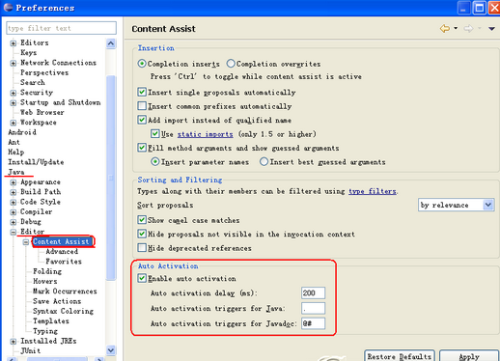Expand the Appearance node under Java
Viewport: 500px width, 361px height.
point(13,182)
